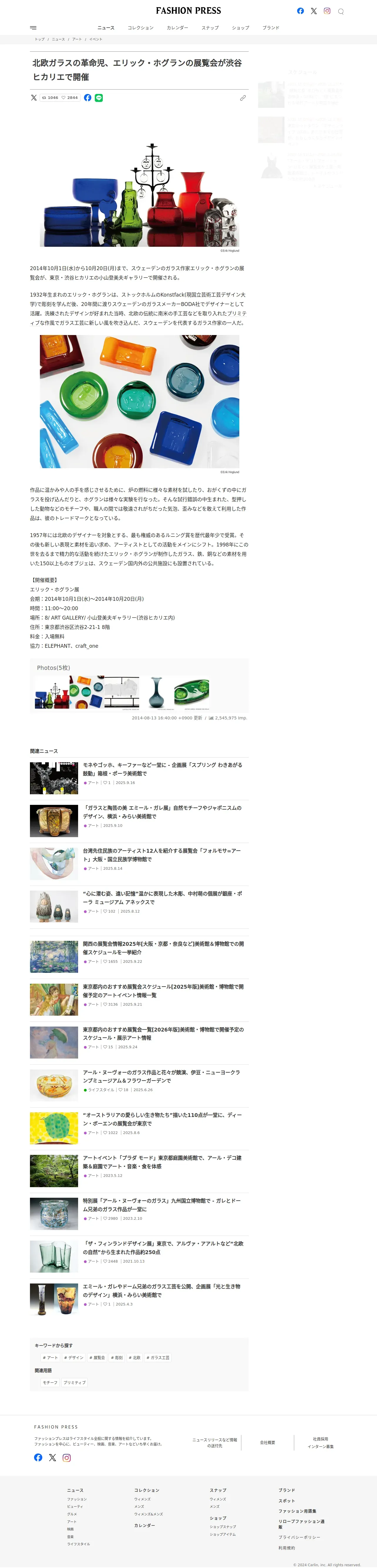The image size is (377, 1568).
Task: Go to イベント in the breadcrumb
Action: (x=96, y=39)
